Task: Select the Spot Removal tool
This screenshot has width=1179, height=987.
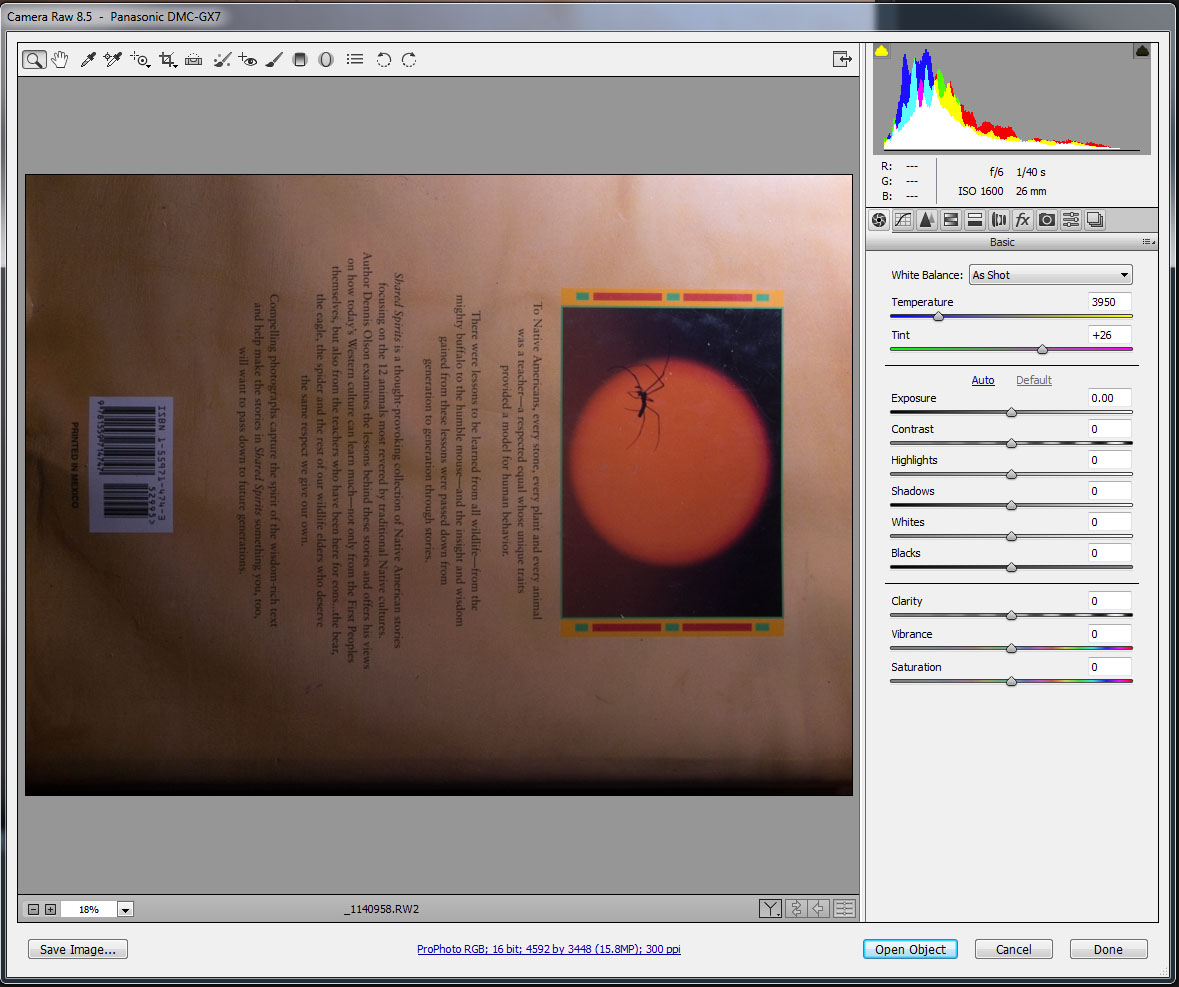Action: click(222, 59)
